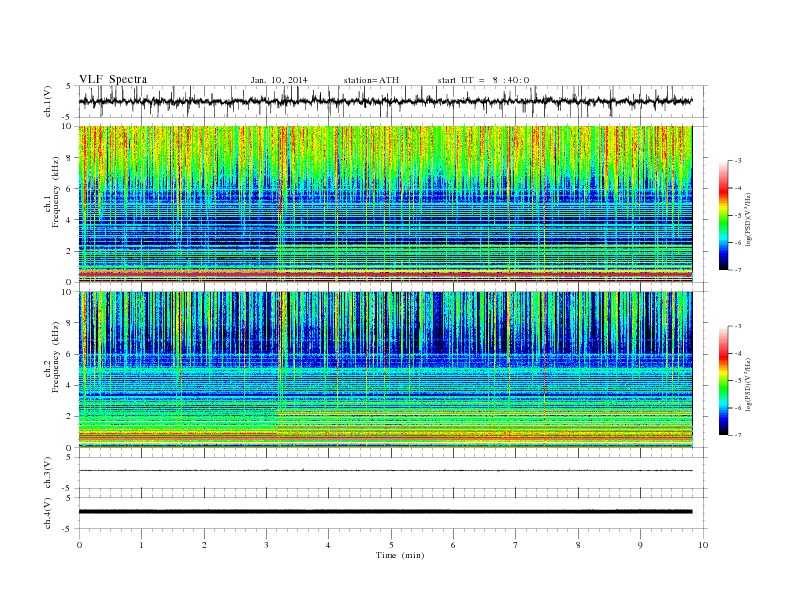This screenshot has height=612, width=792.
Task: Click the date 'Jan. 10, 2014'
Action: coord(279,80)
